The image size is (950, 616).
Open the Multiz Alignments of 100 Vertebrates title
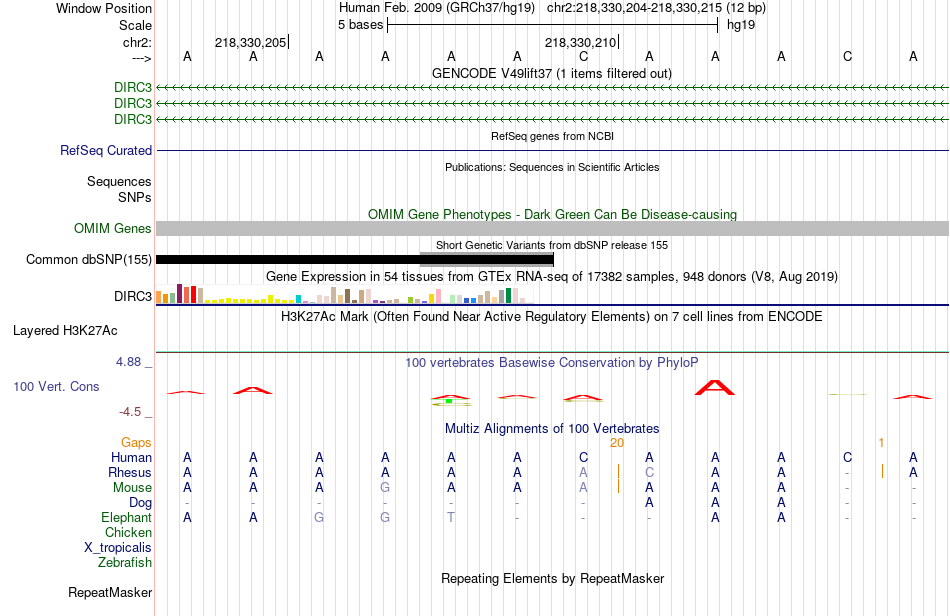(552, 428)
